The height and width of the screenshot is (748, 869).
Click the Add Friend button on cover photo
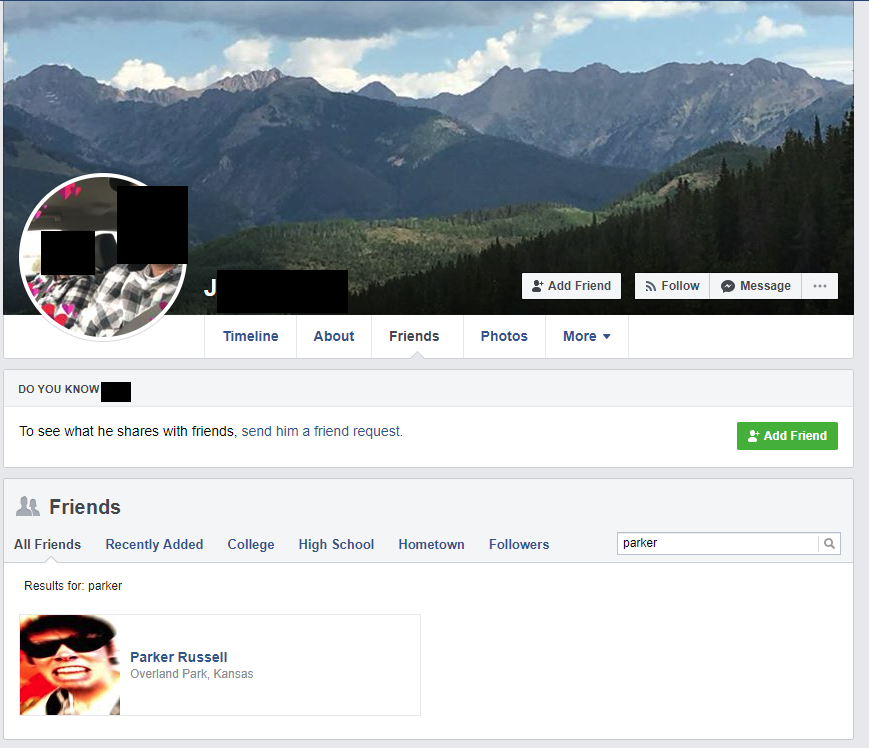coord(571,286)
